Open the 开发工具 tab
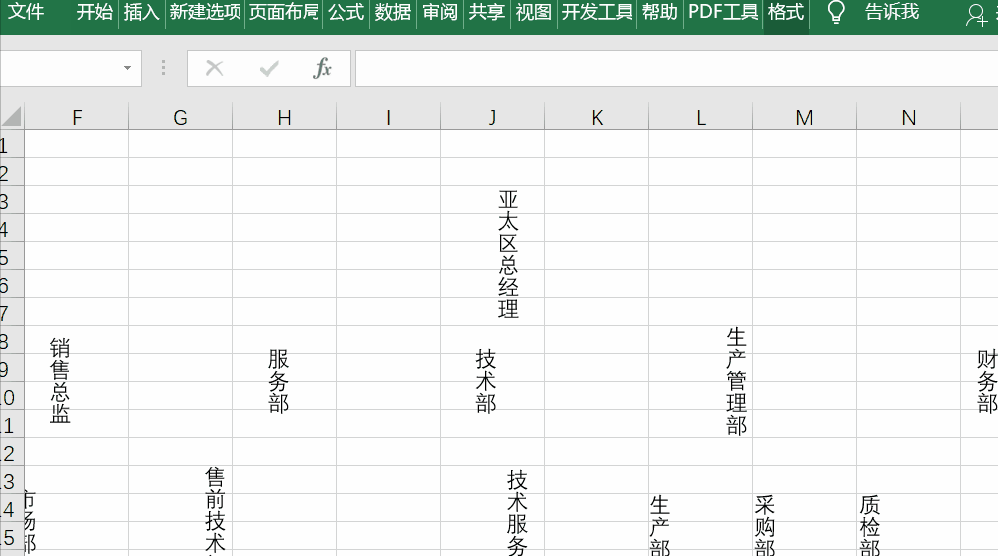Image resolution: width=998 pixels, height=556 pixels. pos(597,11)
